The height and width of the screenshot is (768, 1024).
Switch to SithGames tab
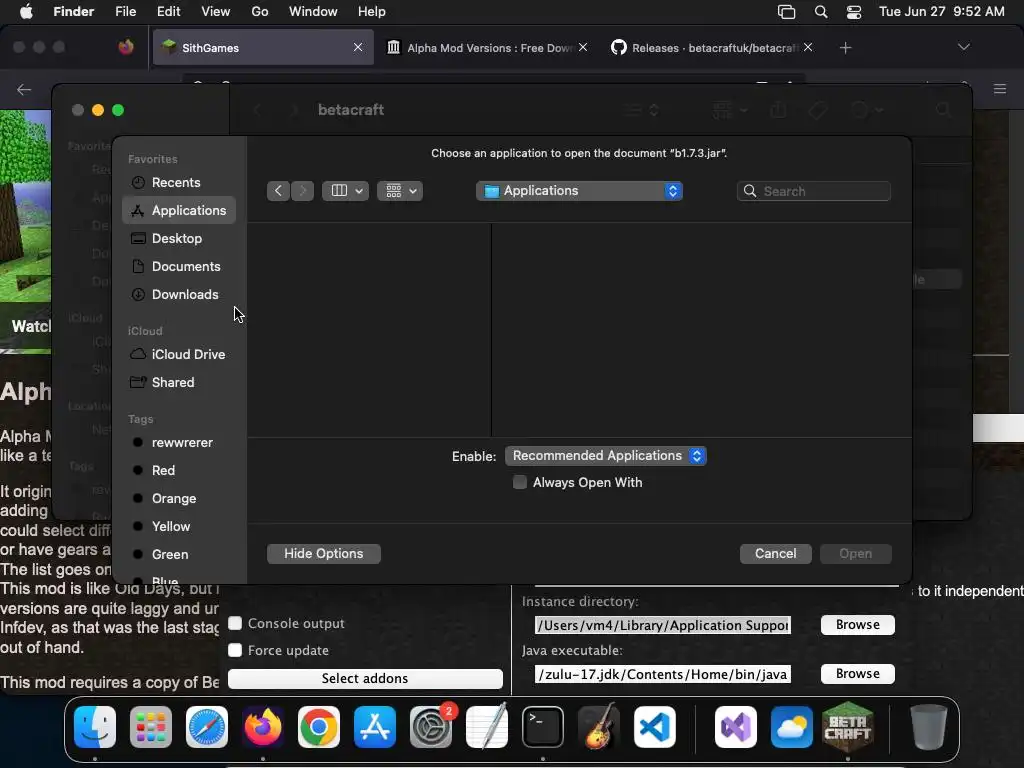263,48
